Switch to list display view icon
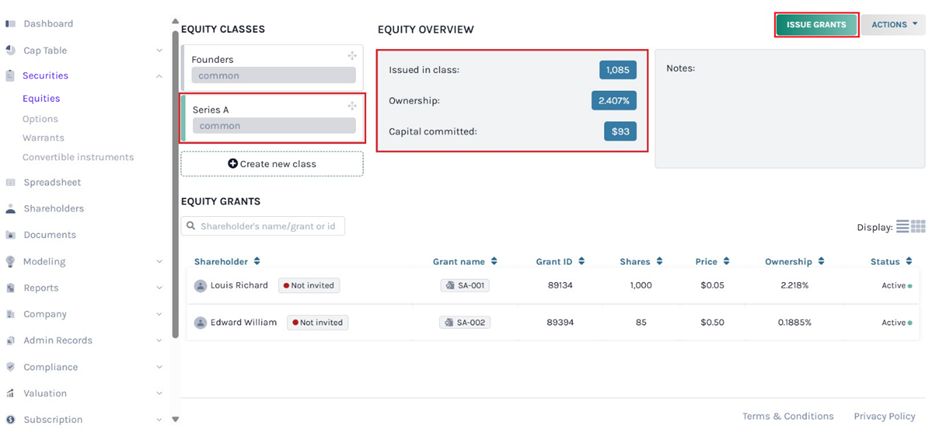Screen dimensions: 939x433 click(902, 226)
